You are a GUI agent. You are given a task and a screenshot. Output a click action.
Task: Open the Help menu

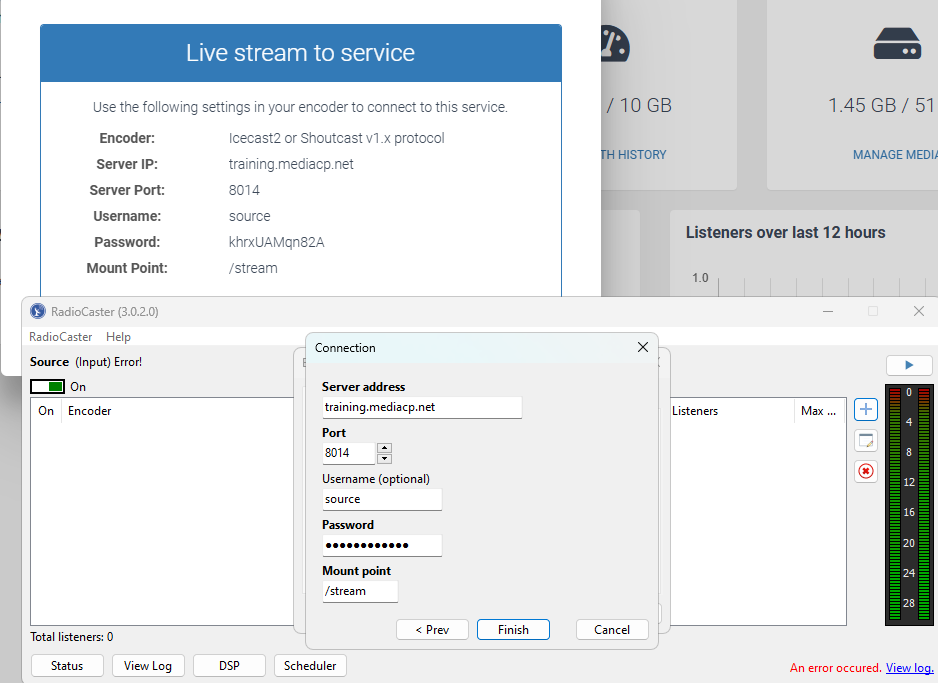pos(118,337)
